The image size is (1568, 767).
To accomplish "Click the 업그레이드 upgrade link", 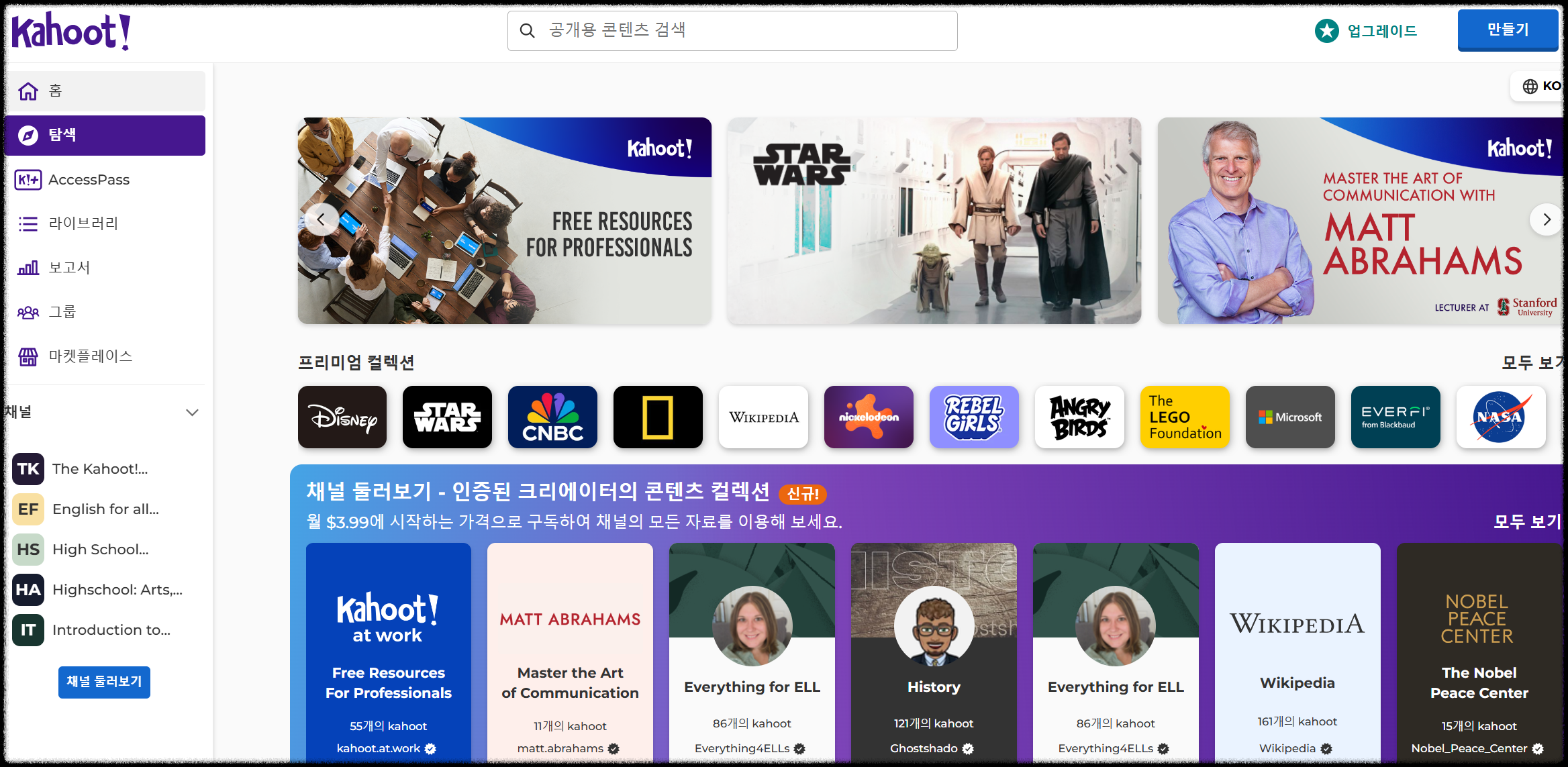I will click(1367, 31).
